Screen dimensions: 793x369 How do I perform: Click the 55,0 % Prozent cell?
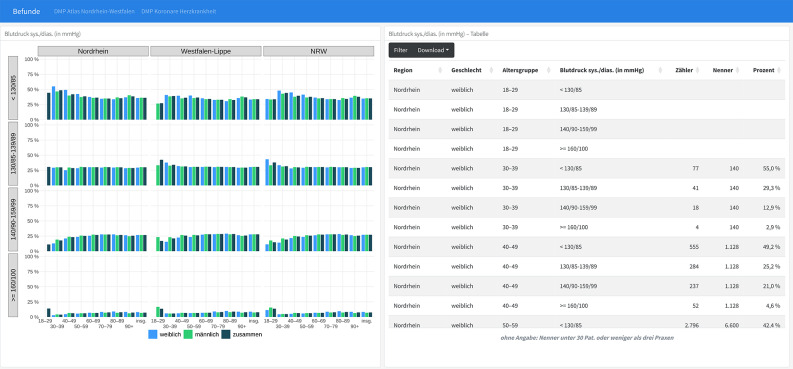[x=771, y=168]
